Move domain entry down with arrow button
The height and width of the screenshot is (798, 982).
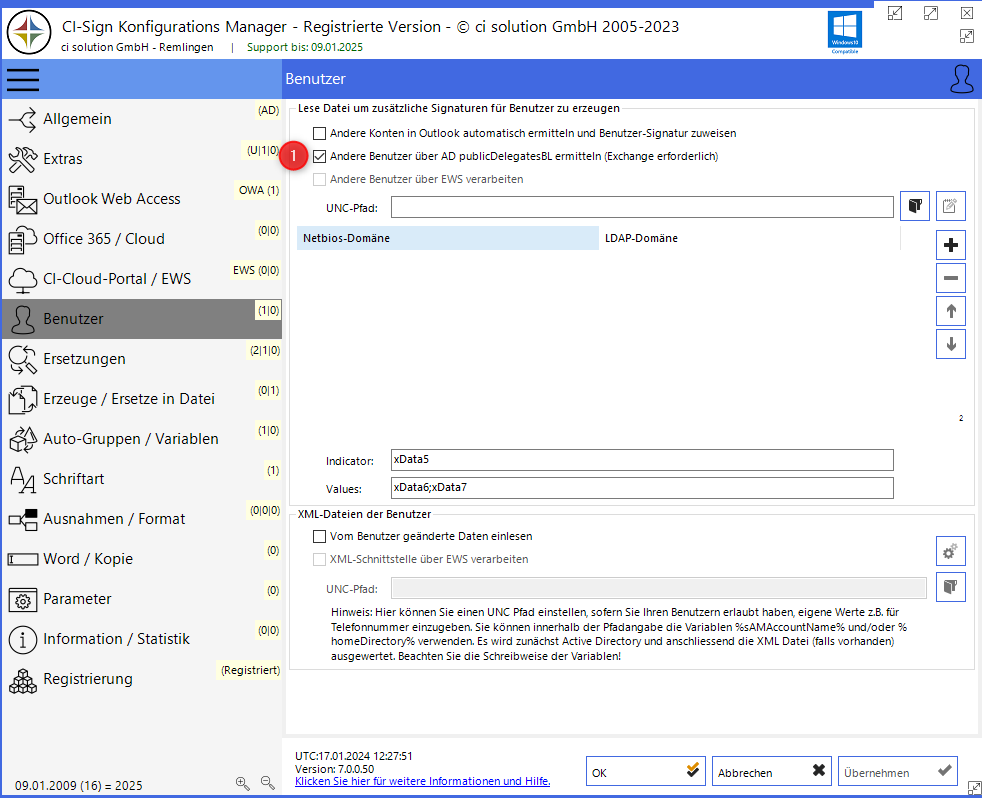coord(951,344)
